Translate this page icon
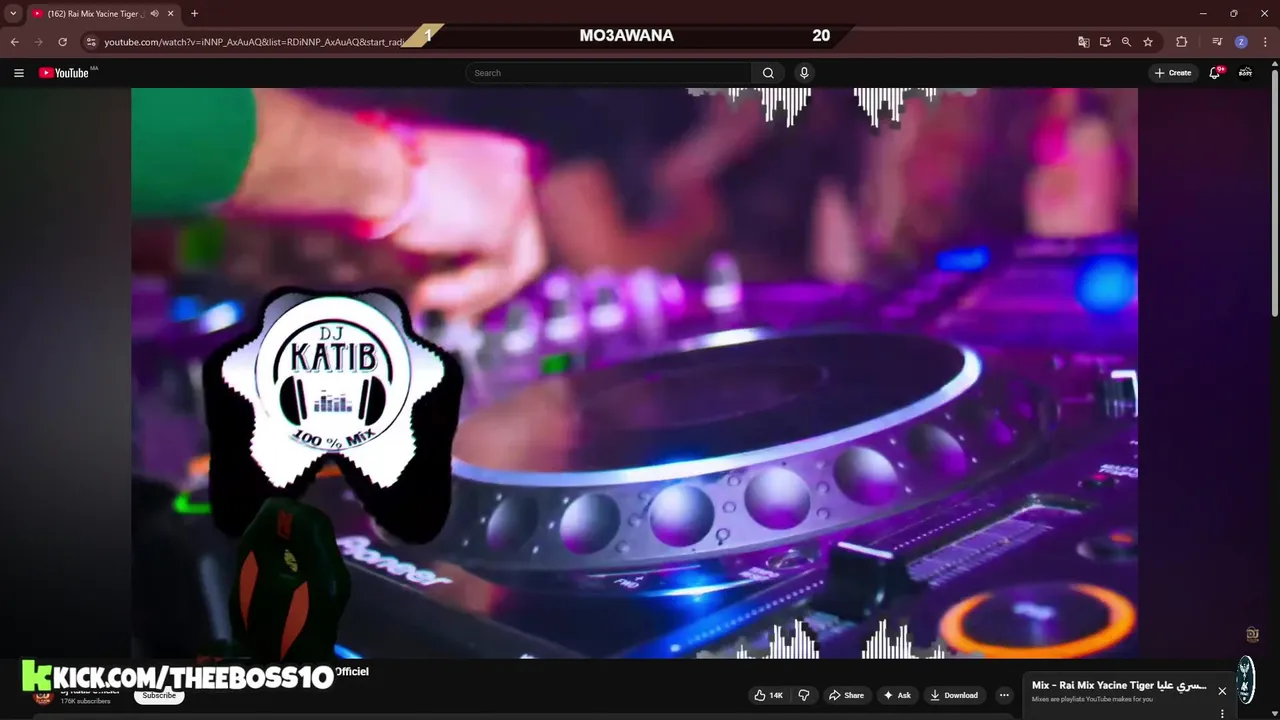 1084,42
